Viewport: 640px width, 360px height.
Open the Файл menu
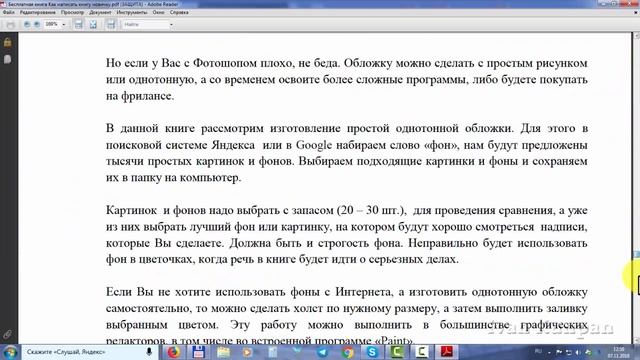point(9,12)
